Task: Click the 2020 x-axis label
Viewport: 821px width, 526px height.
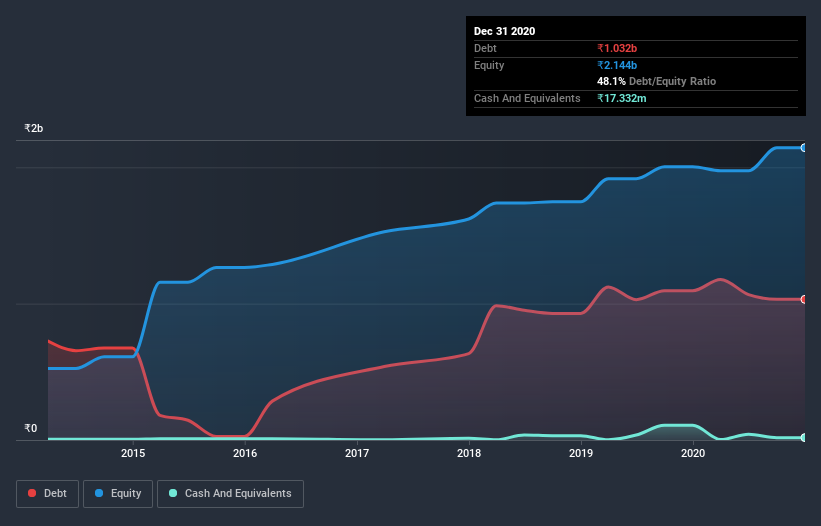Action: pos(693,453)
